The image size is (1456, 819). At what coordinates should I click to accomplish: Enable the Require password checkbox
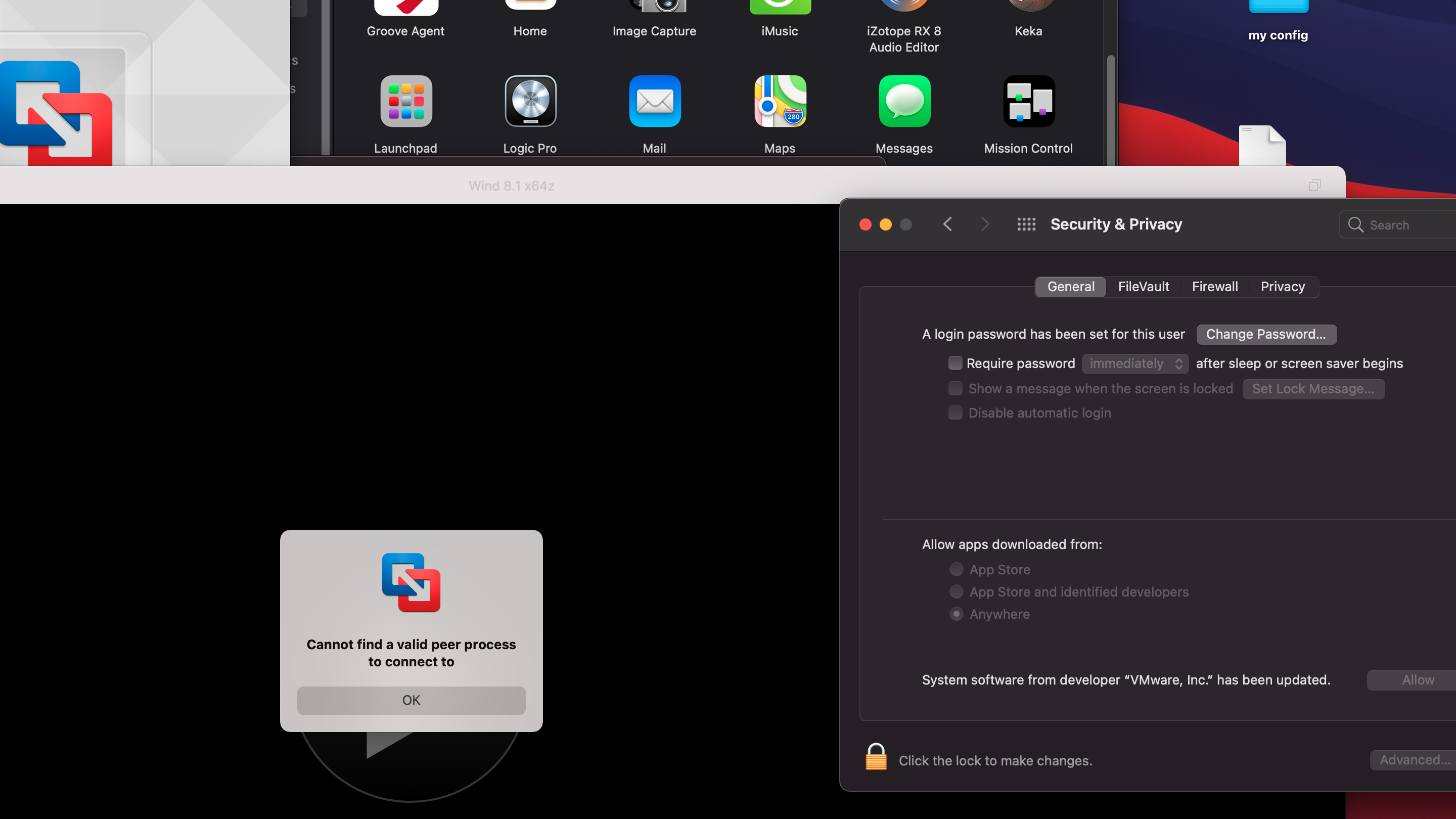tap(955, 363)
